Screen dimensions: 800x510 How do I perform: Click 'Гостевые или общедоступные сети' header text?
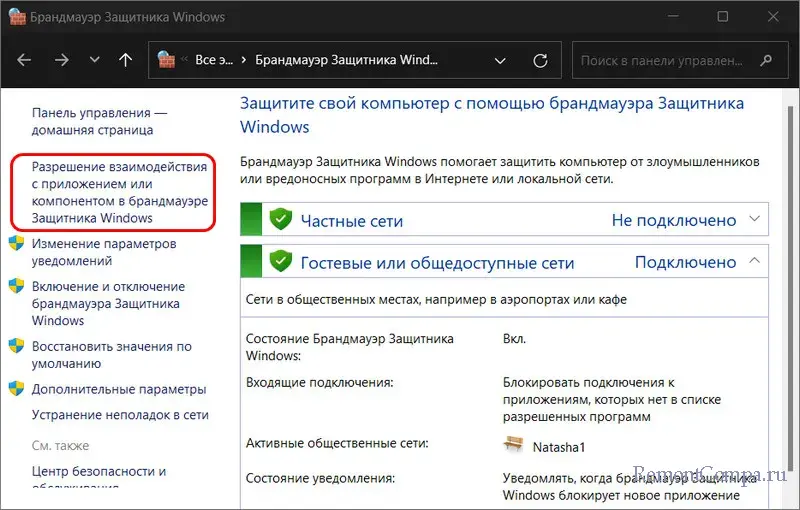(x=437, y=263)
